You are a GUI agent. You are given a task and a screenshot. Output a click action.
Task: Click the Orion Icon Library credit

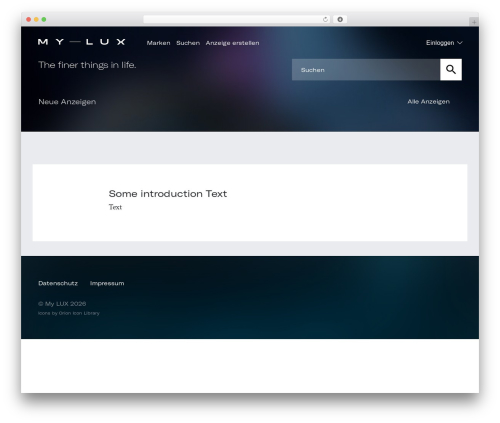click(69, 313)
